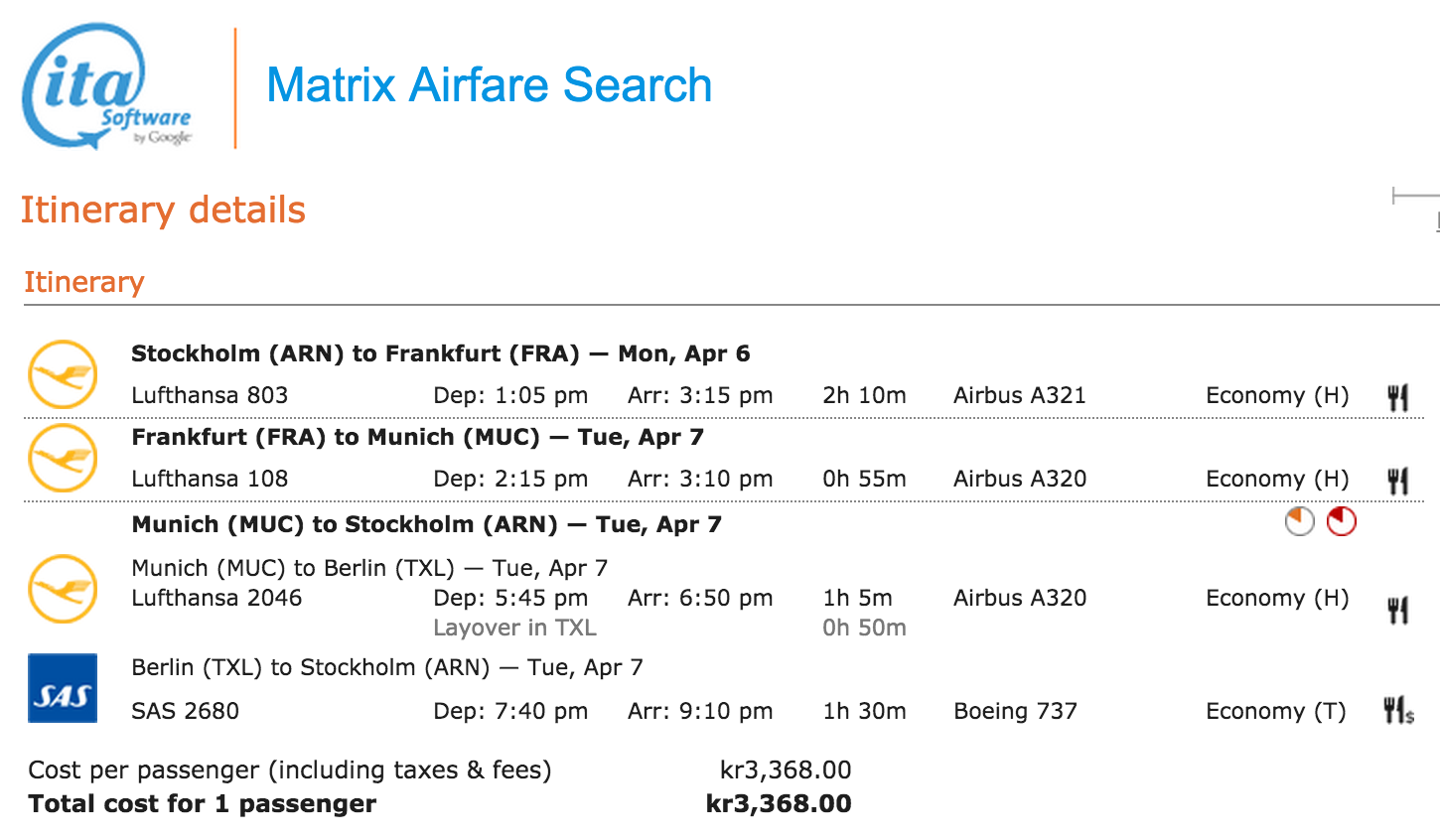Click the SAS 2680 flight number
This screenshot has width=1440, height=840.
click(185, 711)
